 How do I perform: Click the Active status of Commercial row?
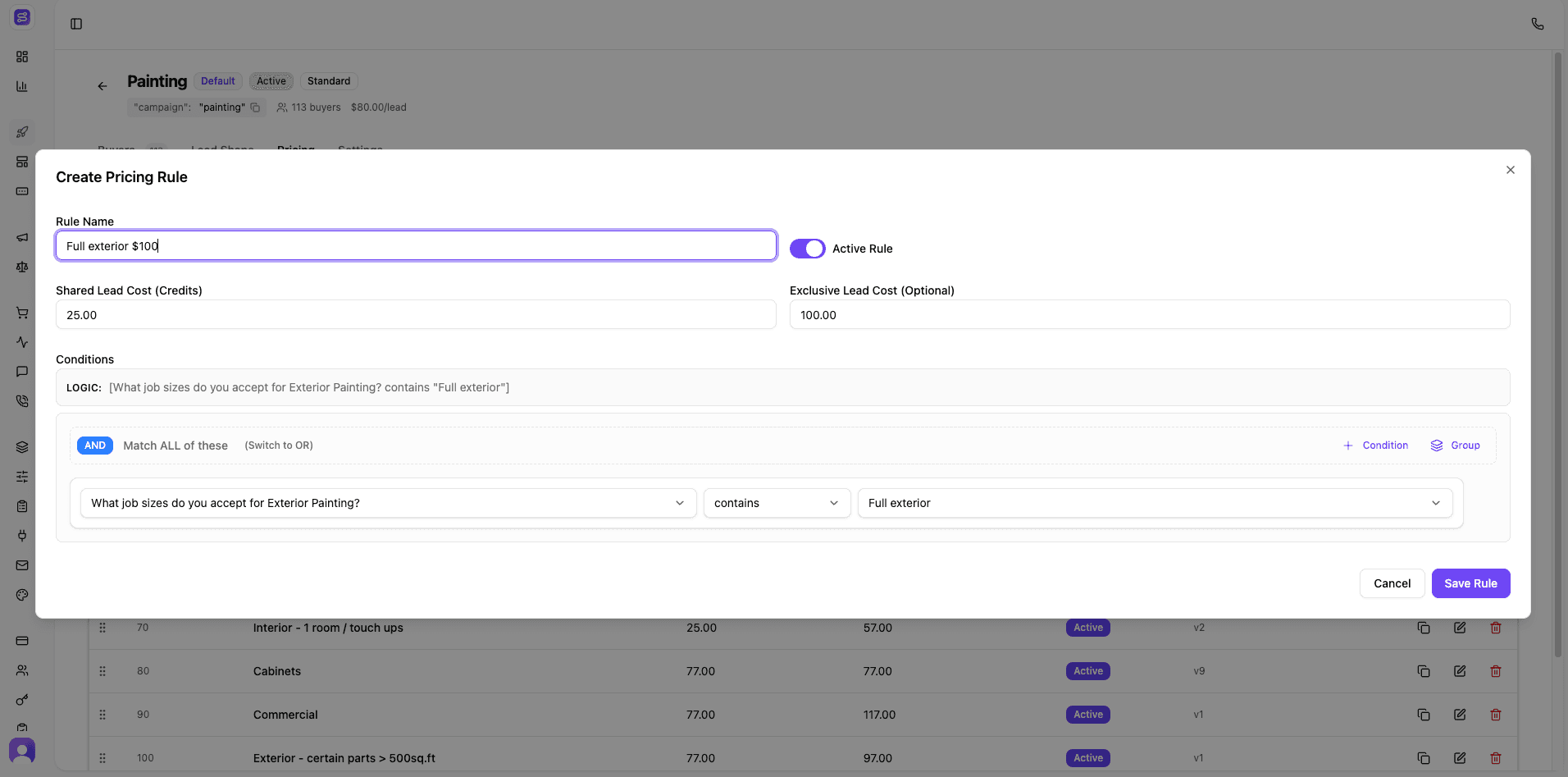tap(1087, 715)
